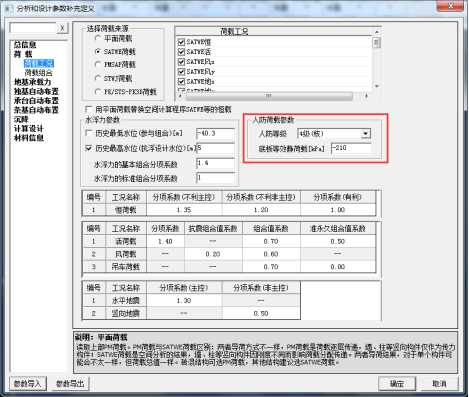Viewport: 469px width, 397px height.
Task: Open 荷载组合 tree item
Action: (x=39, y=72)
